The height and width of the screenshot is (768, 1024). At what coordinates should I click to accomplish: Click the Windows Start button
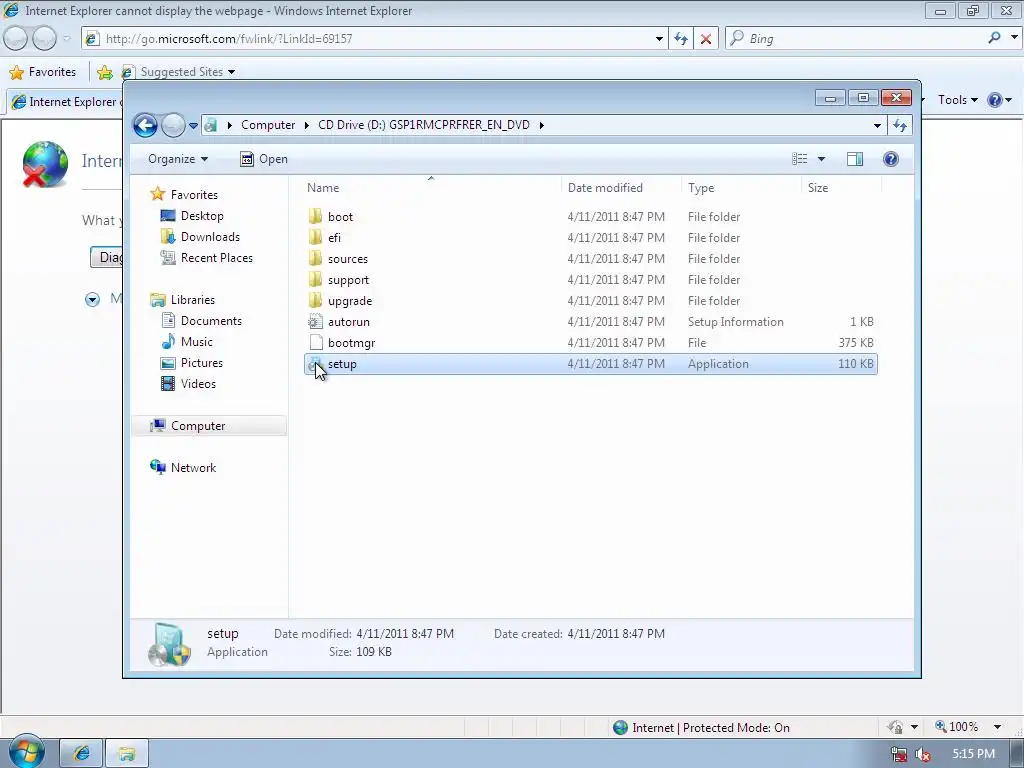pyautogui.click(x=26, y=752)
